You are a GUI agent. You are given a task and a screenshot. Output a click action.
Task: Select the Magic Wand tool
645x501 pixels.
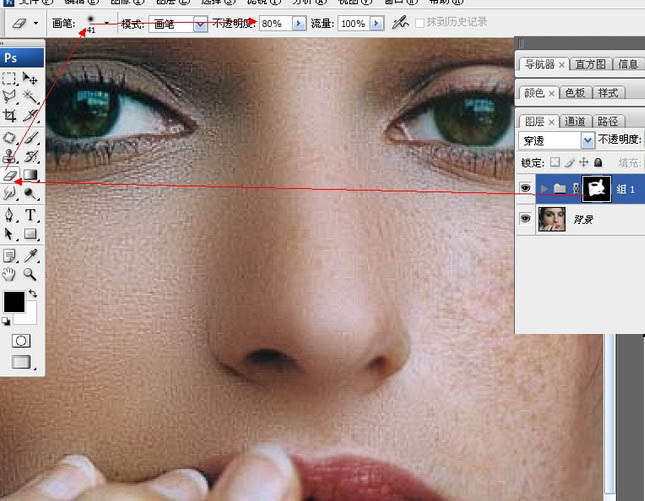[30, 97]
